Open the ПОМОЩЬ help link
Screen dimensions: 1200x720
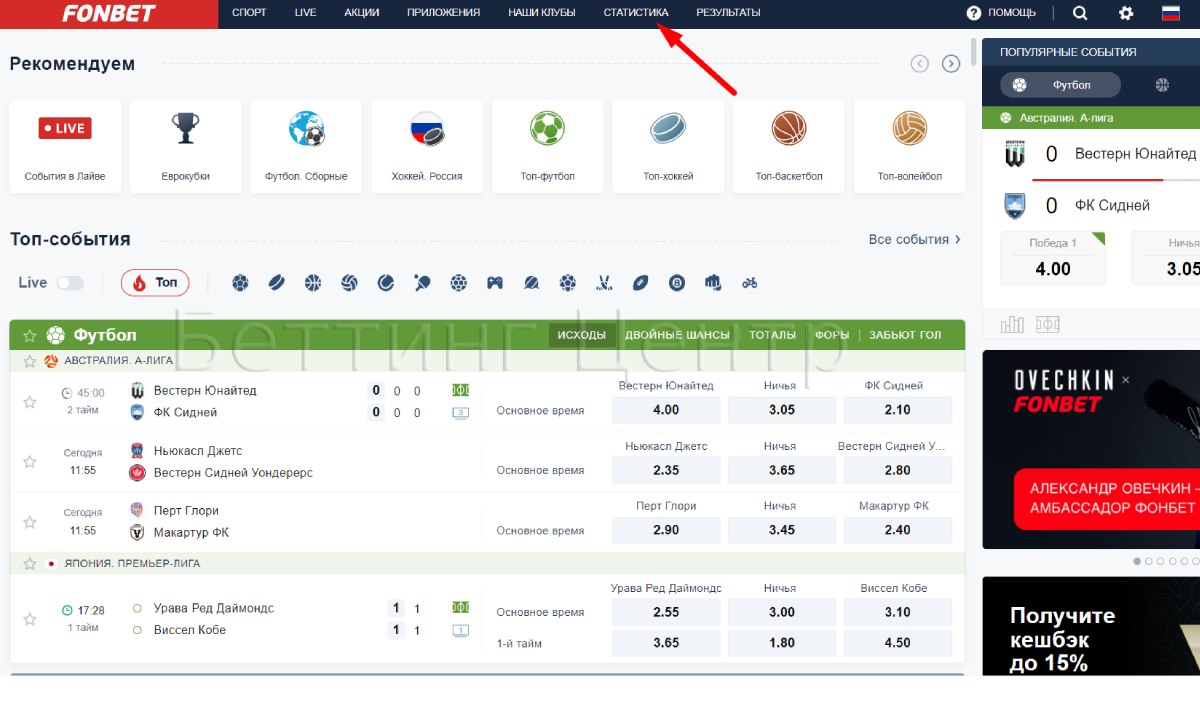1001,13
